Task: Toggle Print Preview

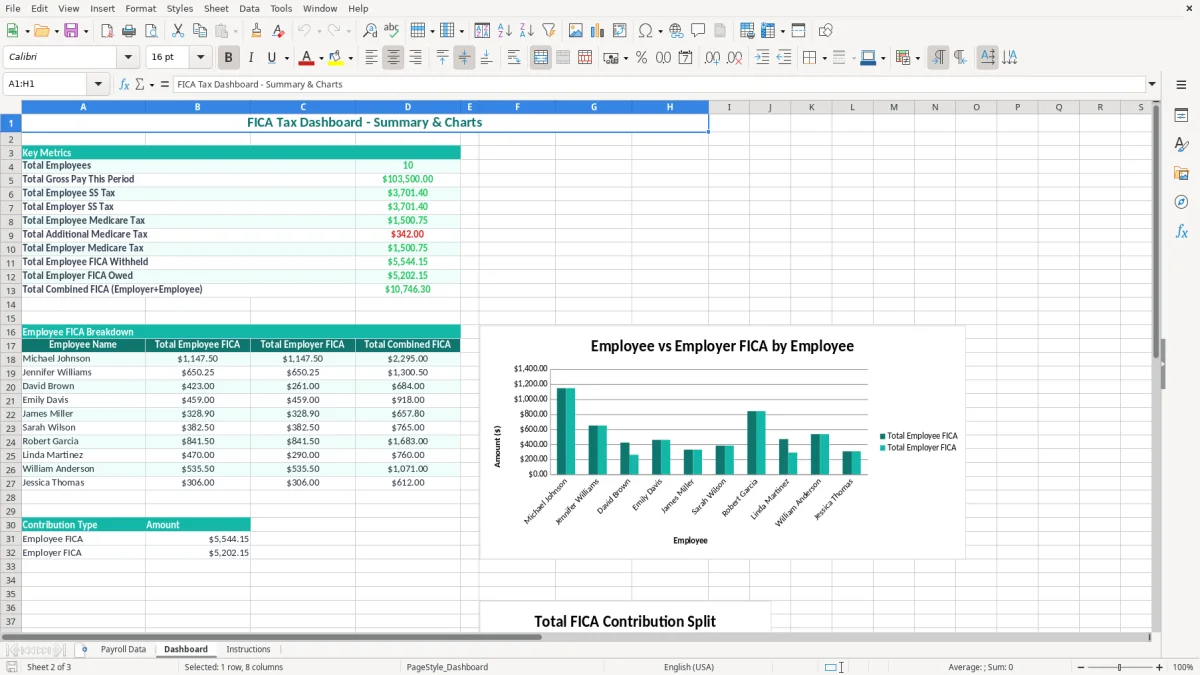Action: tap(150, 31)
